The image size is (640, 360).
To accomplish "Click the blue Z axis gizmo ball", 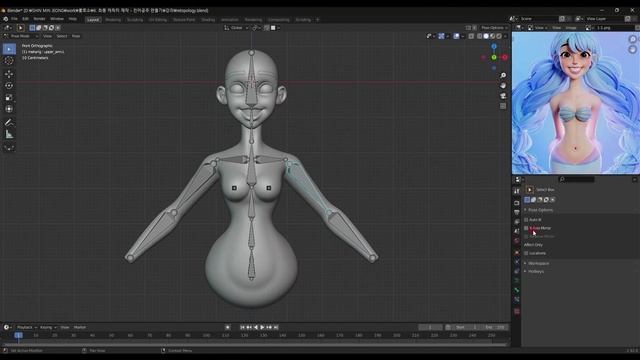I will (x=494, y=47).
